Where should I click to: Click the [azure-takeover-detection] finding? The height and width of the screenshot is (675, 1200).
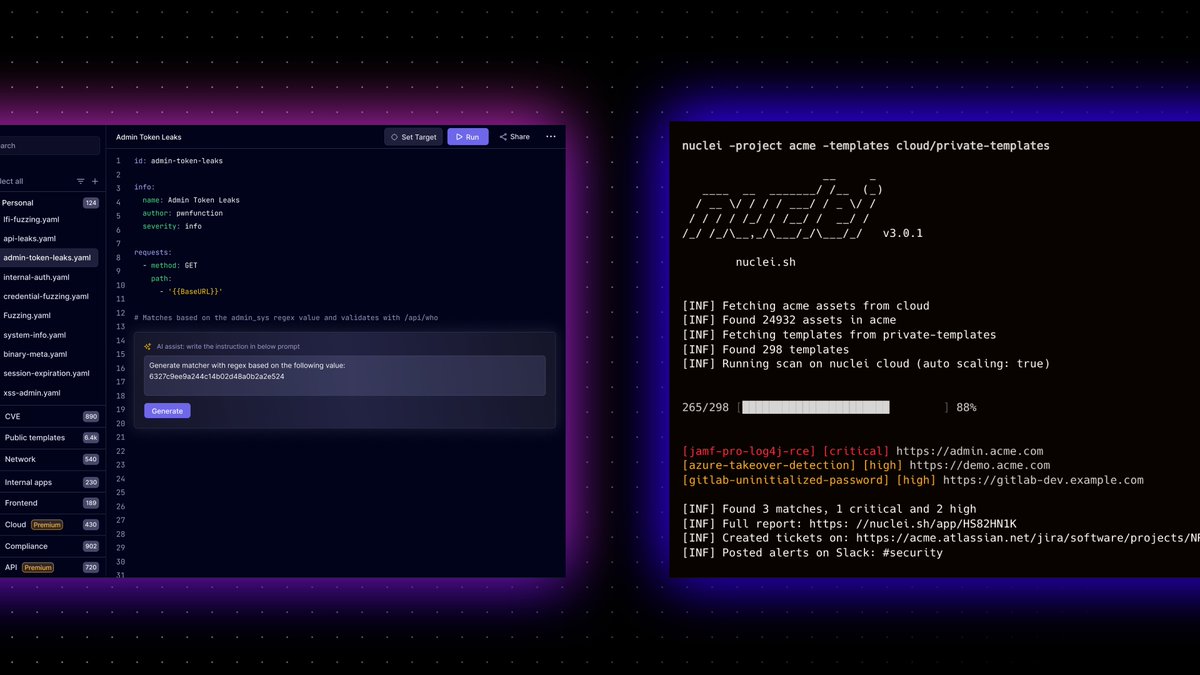[769, 466]
